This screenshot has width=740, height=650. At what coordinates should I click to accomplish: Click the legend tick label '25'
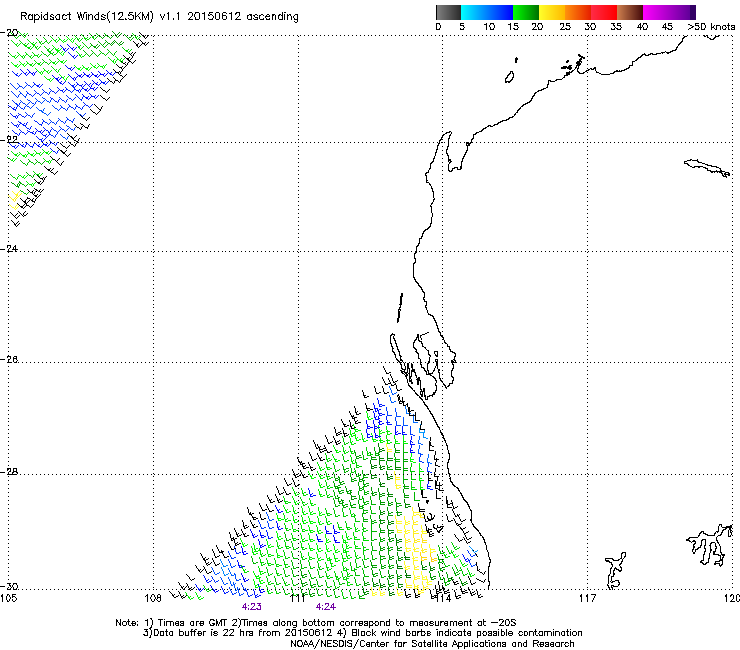565,27
